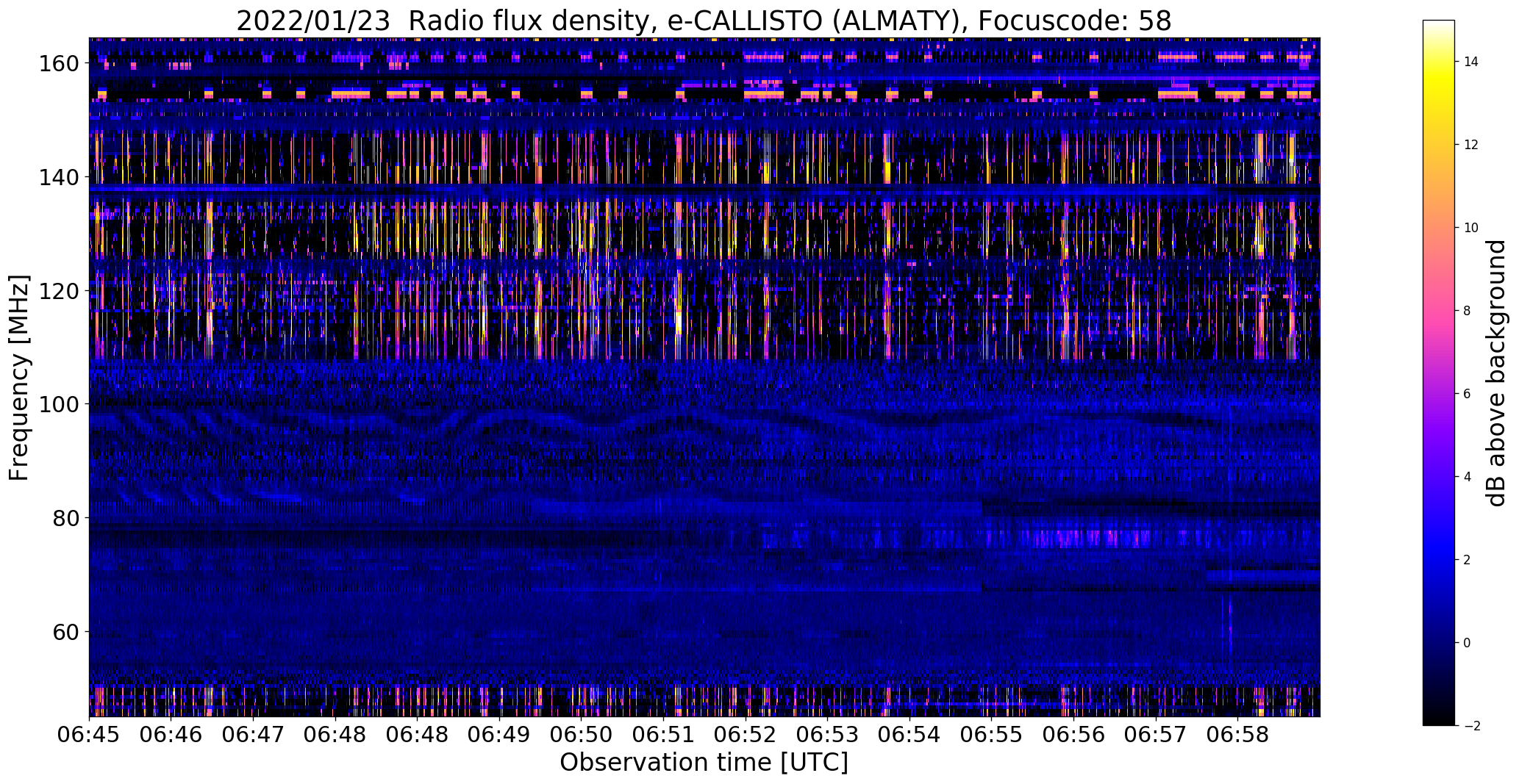
Task: Click the 06:56 time tick label
Action: coord(1073,735)
